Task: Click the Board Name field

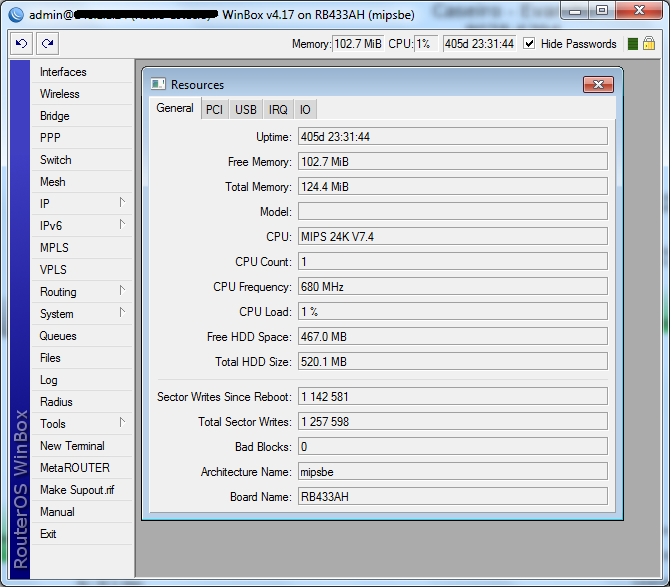Action: (x=453, y=496)
